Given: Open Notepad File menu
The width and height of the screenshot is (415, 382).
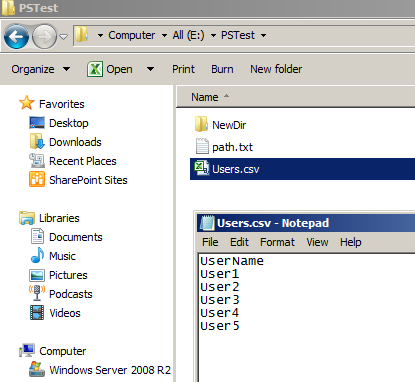Looking at the screenshot, I should 210,242.
